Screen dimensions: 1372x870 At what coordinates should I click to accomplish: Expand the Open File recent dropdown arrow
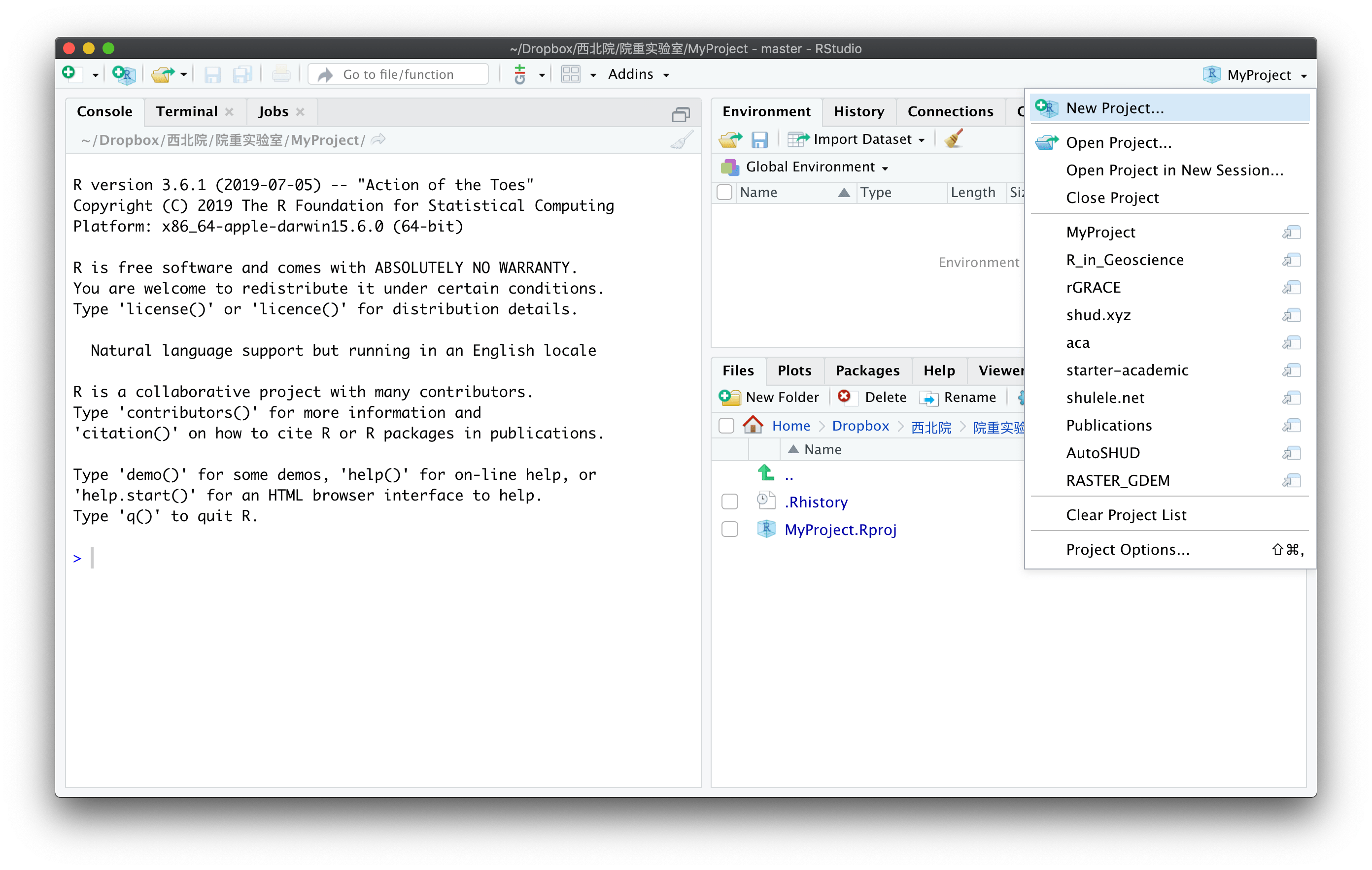click(183, 75)
